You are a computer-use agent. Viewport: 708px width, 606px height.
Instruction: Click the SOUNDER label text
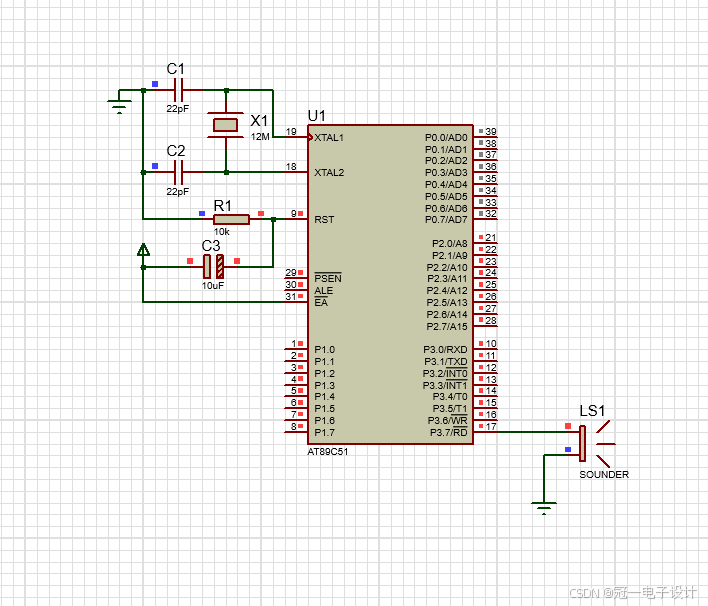pyautogui.click(x=604, y=475)
